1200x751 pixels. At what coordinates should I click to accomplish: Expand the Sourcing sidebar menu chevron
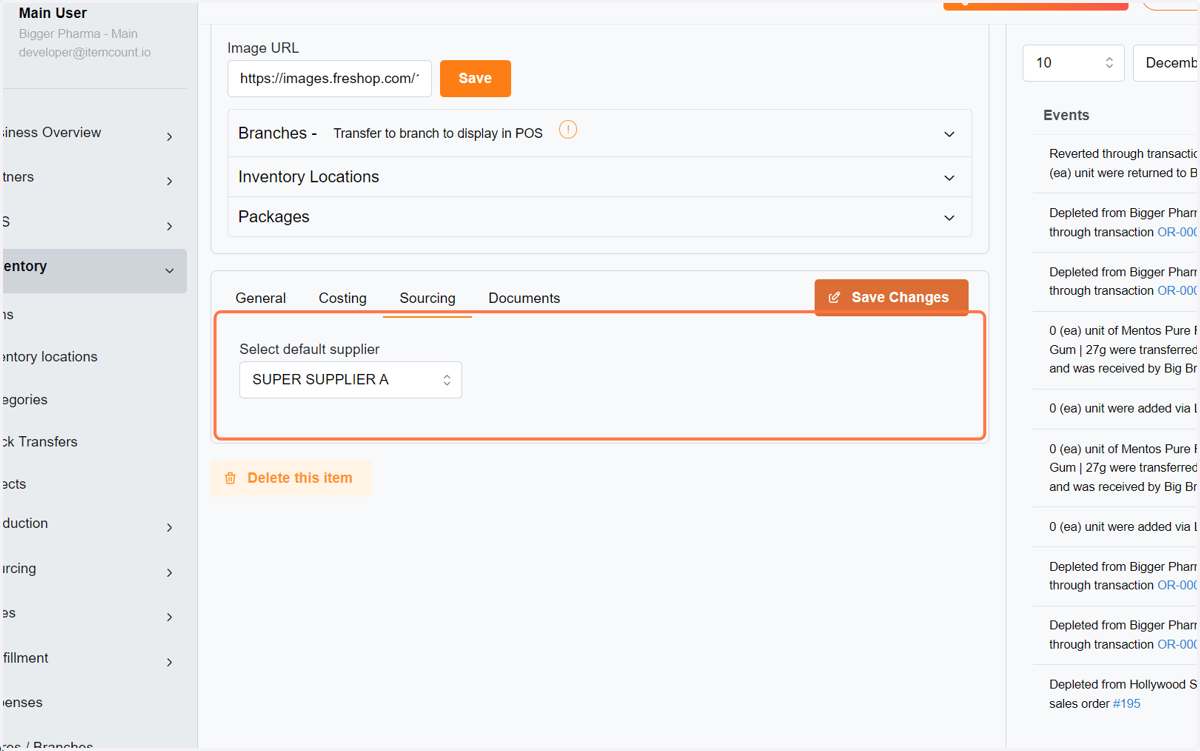click(x=169, y=572)
